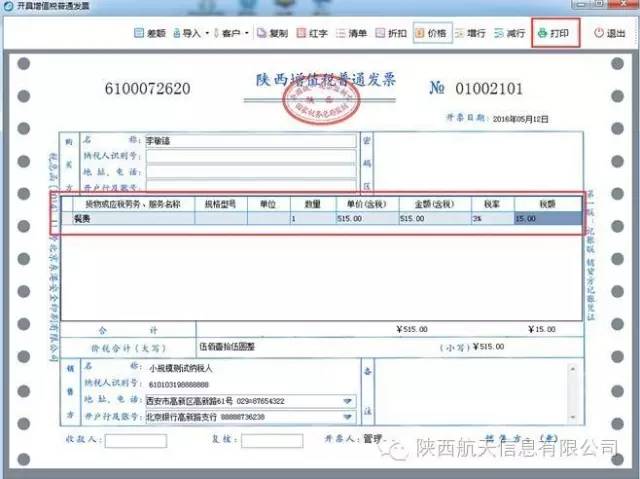
Task: Click the 单位 cell in 餐费 row
Action: [269, 219]
